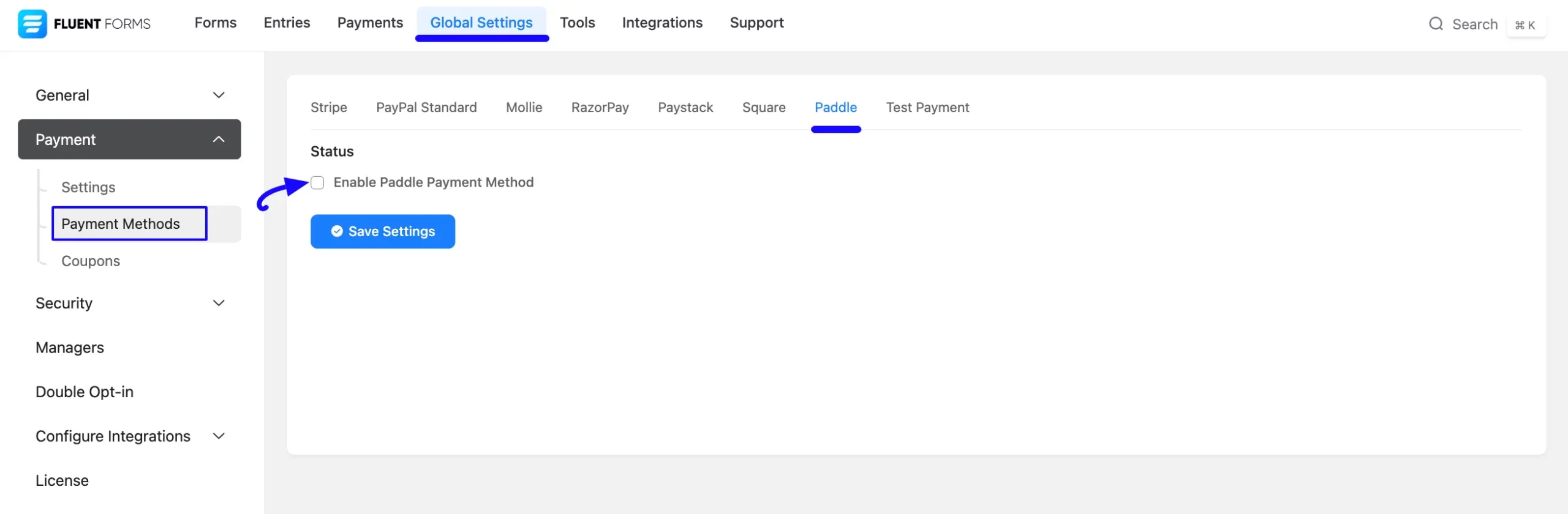Open the License sidebar item
The image size is (1568, 514).
(62, 480)
